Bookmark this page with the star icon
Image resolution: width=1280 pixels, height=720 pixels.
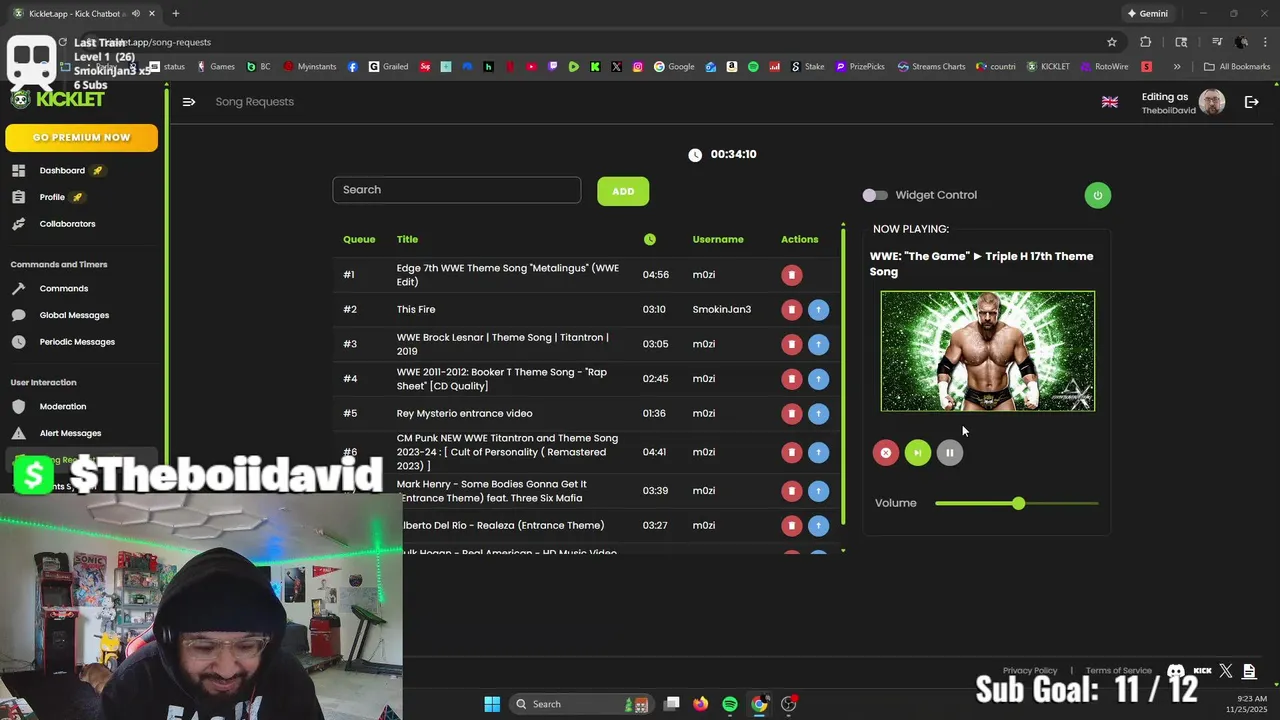coord(1112,42)
